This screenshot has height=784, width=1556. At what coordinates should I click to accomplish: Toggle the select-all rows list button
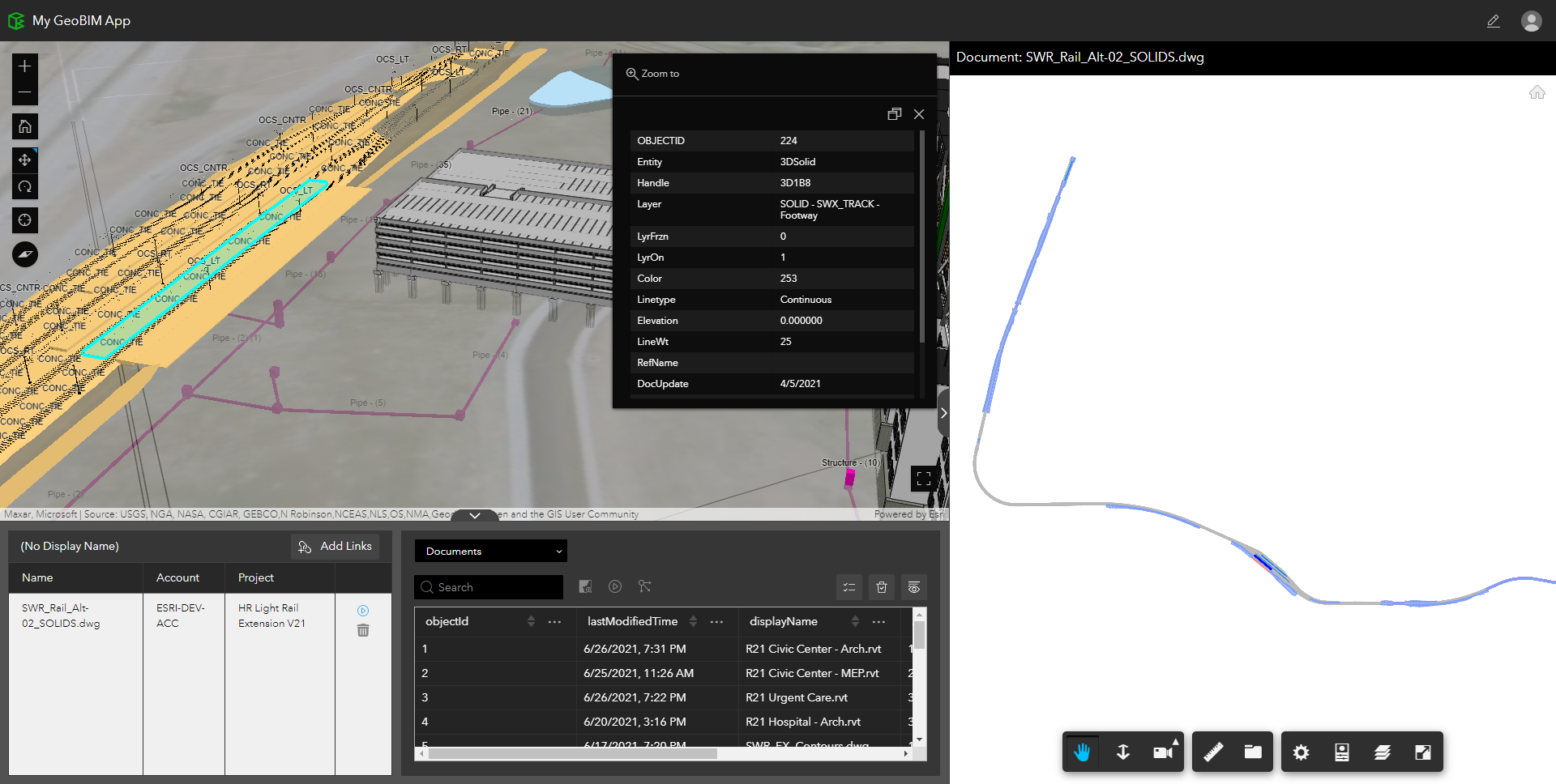[849, 587]
